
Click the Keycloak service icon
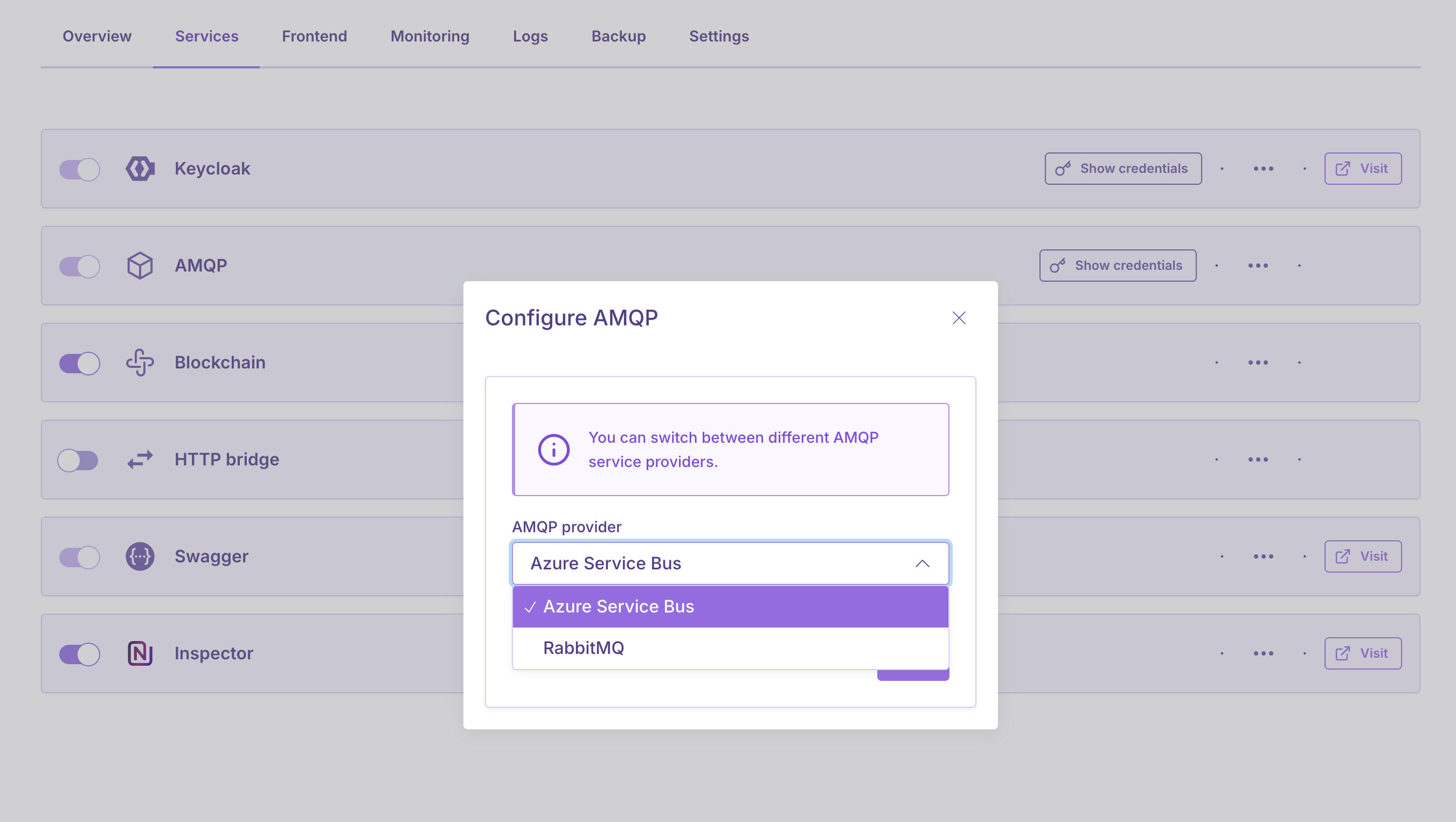click(140, 169)
